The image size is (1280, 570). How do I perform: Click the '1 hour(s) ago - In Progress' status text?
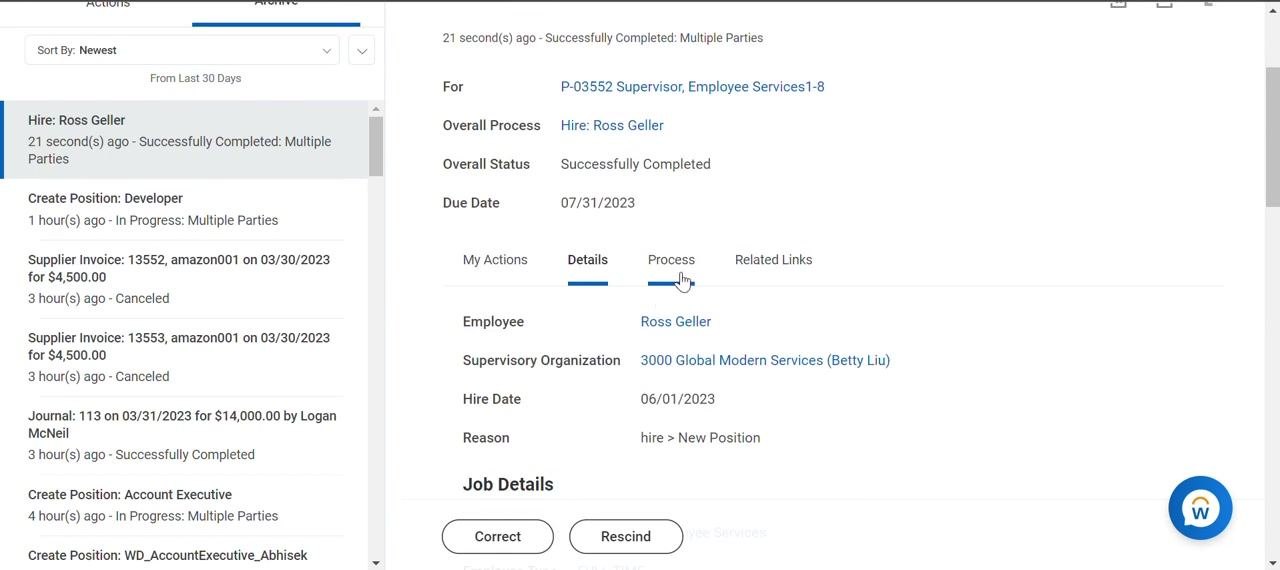pos(153,220)
